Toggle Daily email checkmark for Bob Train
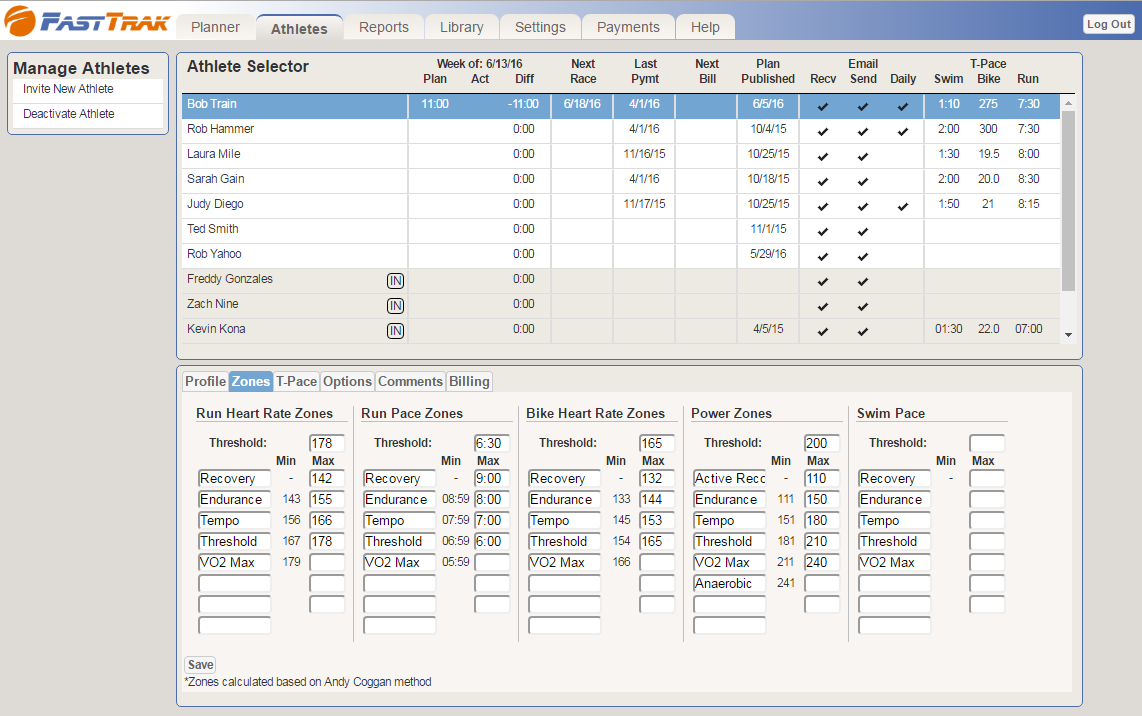Screen dimensions: 1142x716 (x=903, y=106)
